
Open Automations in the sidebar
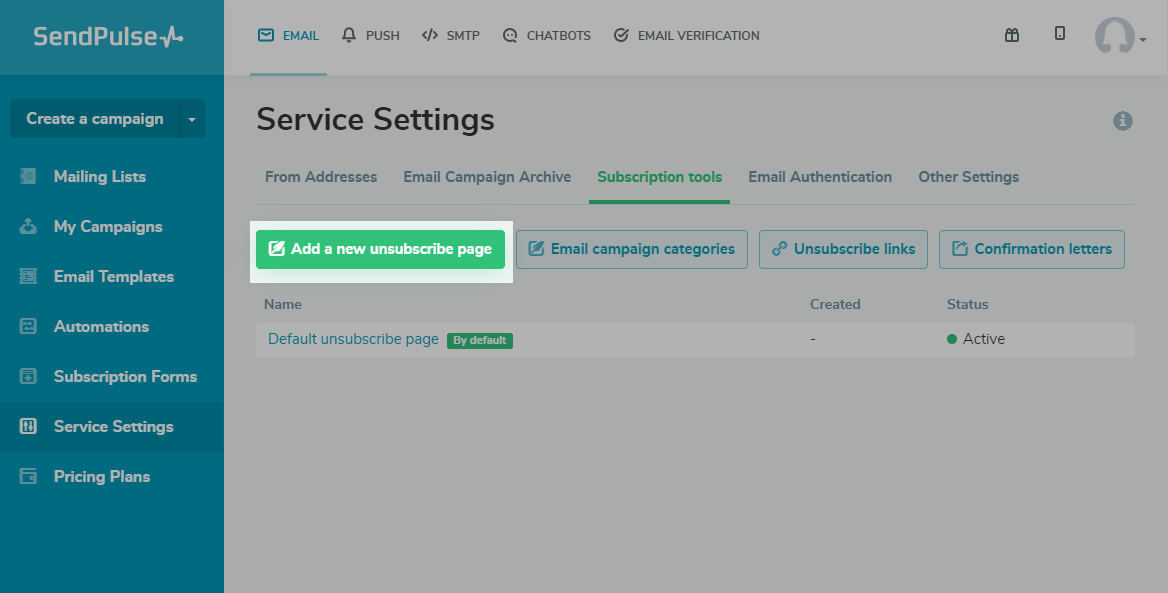pyautogui.click(x=101, y=327)
